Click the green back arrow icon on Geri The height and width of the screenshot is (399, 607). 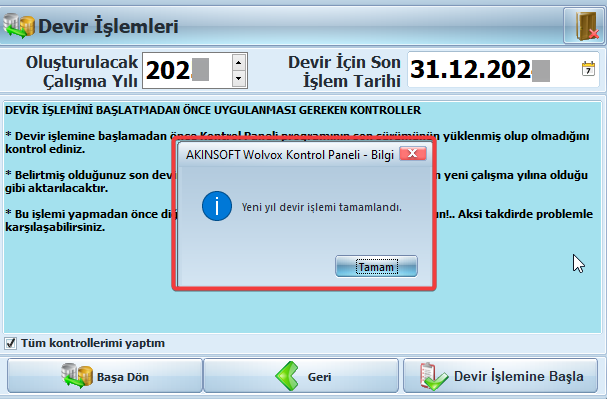coord(287,376)
